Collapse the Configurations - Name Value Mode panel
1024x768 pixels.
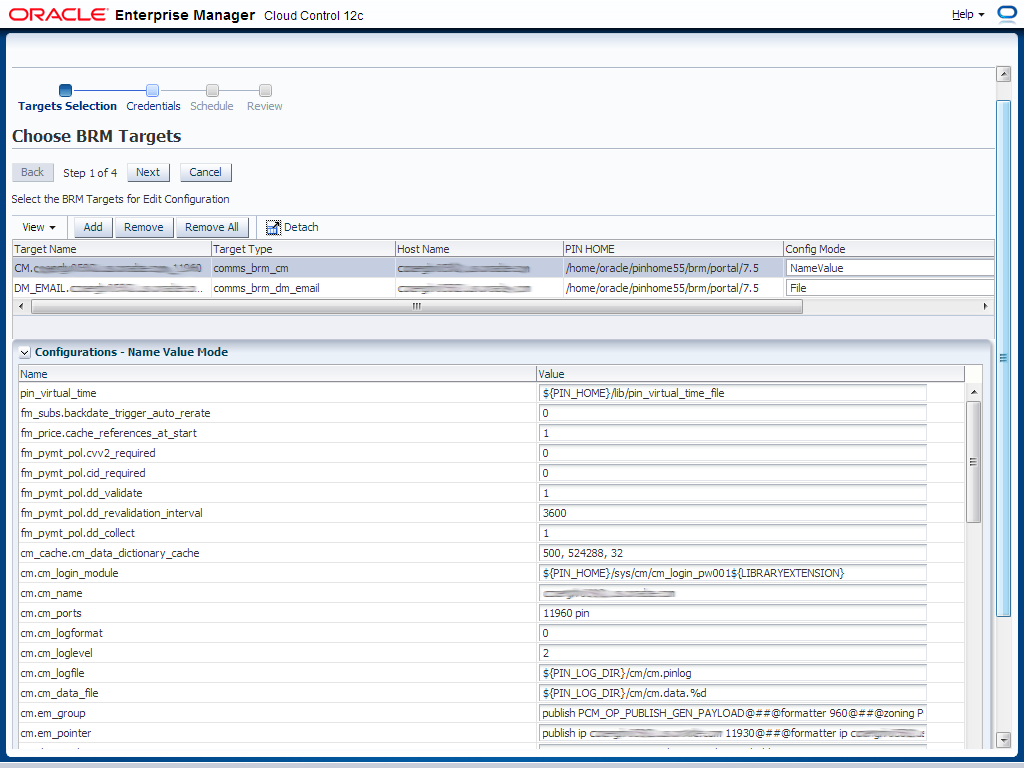pyautogui.click(x=24, y=353)
